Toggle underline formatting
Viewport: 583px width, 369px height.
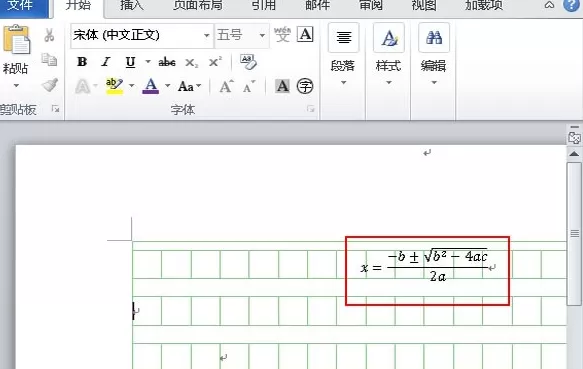click(x=130, y=62)
